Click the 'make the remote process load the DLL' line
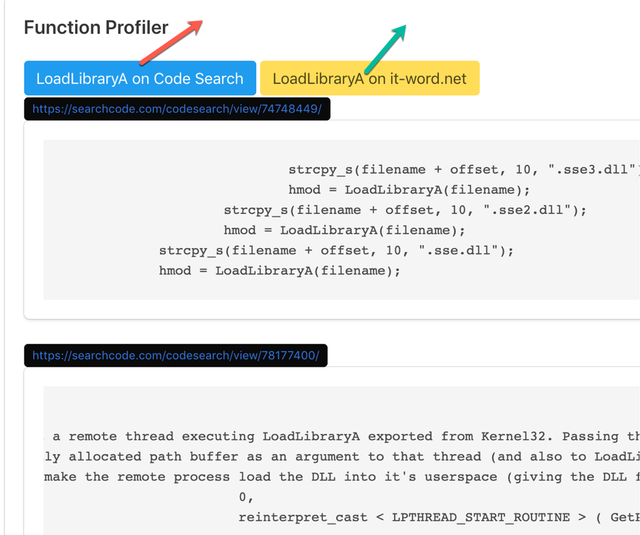The height and width of the screenshot is (535, 640). click(x=271, y=477)
